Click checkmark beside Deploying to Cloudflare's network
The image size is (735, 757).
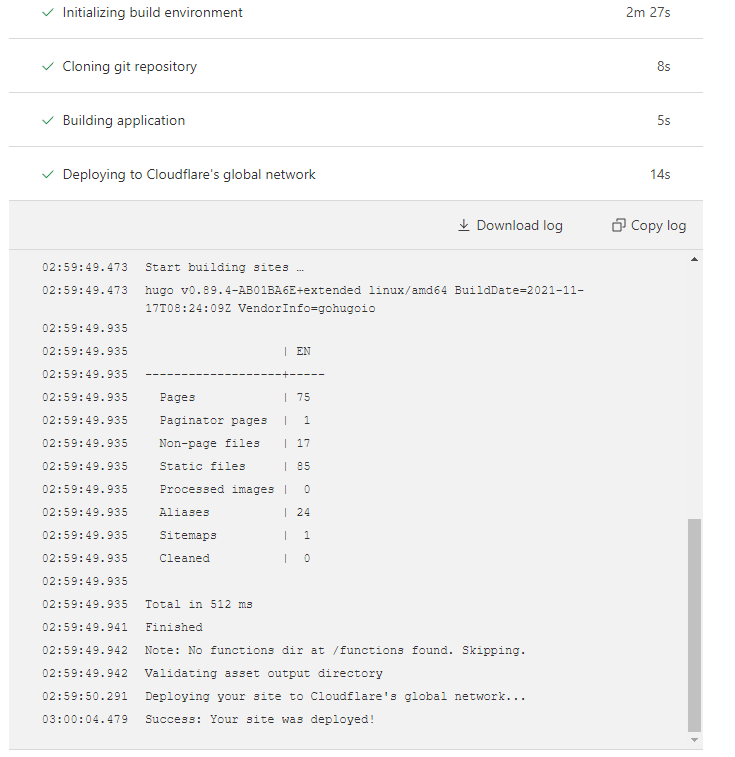[47, 175]
